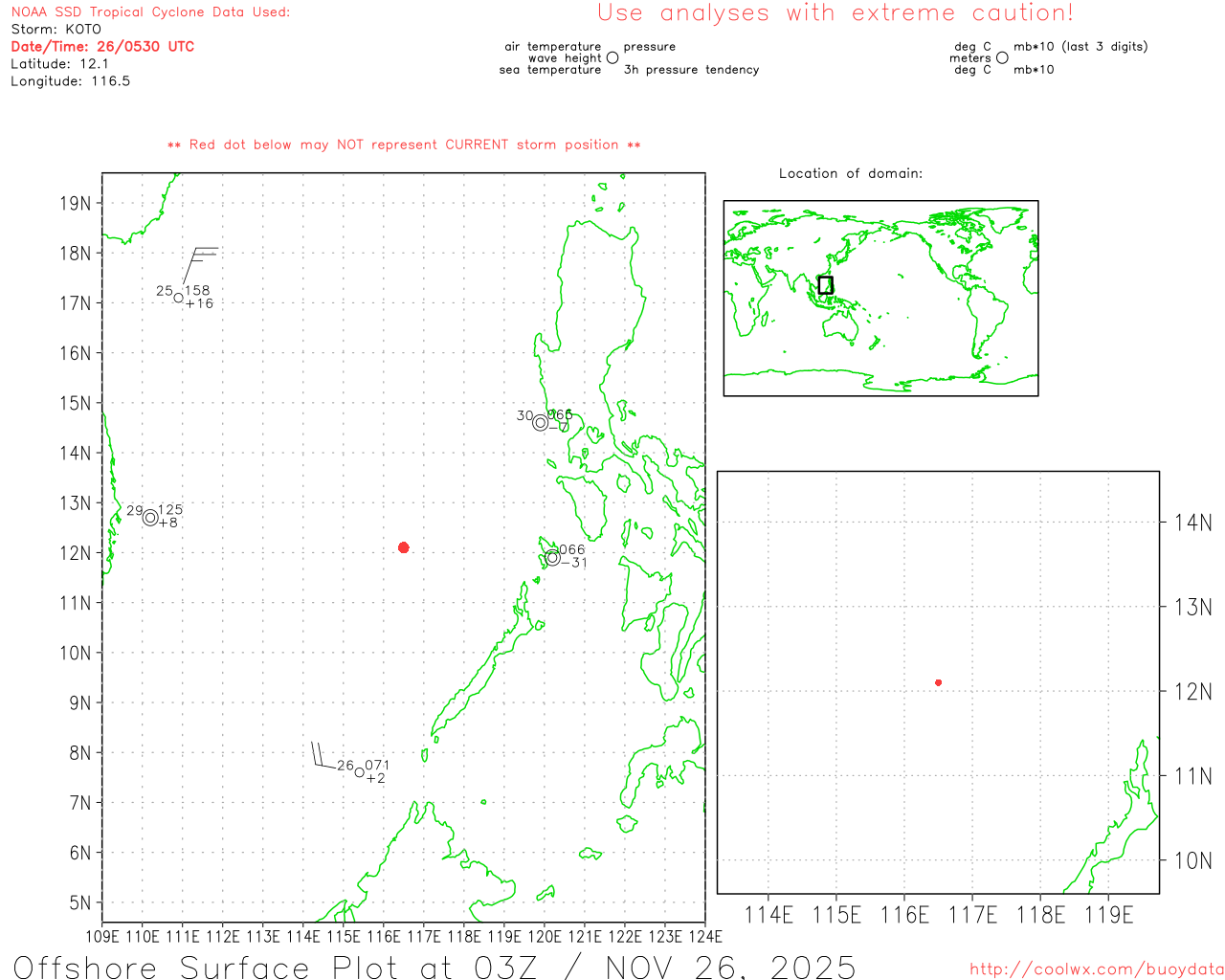Click the black domain box on the world map
The image size is (1225, 980).
pyautogui.click(x=826, y=285)
